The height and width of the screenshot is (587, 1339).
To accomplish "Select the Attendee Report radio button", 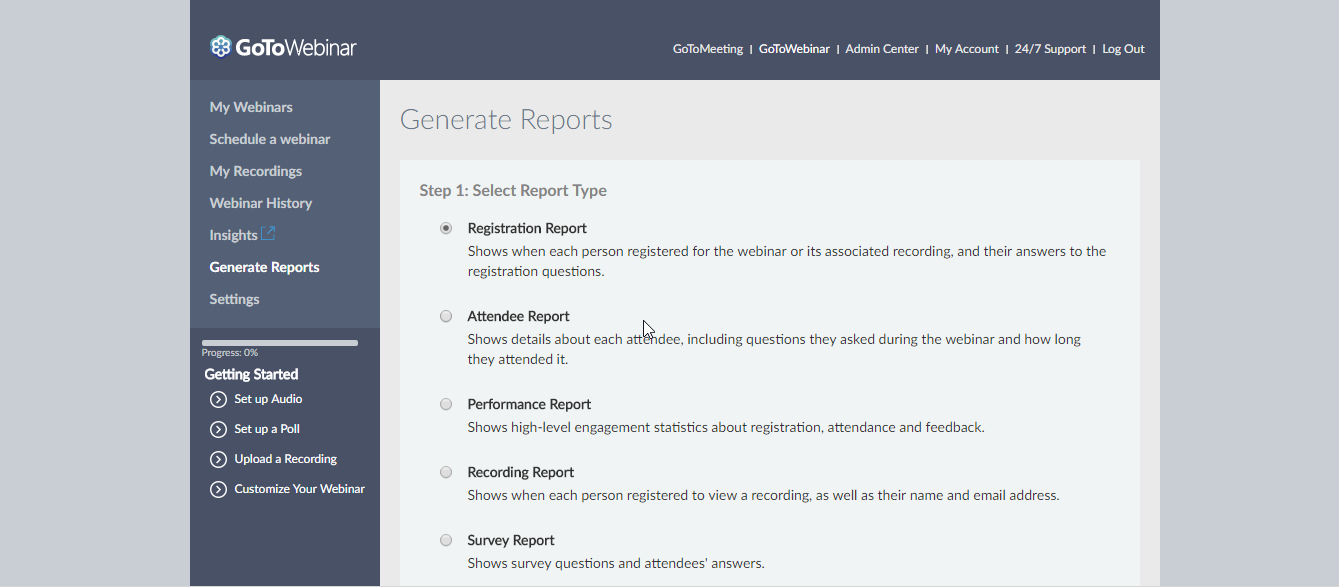I will 446,316.
